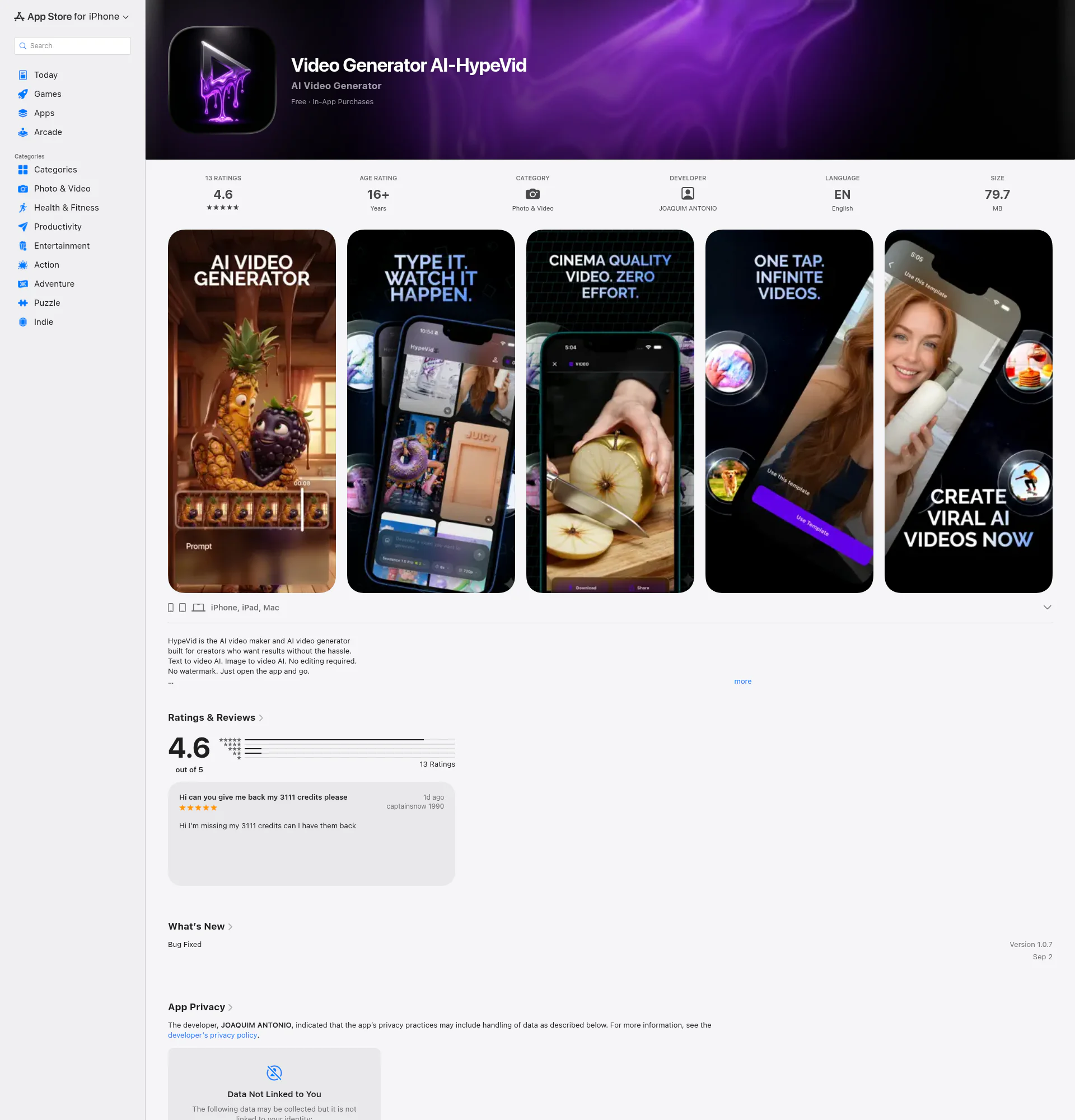Expand the device platforms chevron

[1047, 608]
